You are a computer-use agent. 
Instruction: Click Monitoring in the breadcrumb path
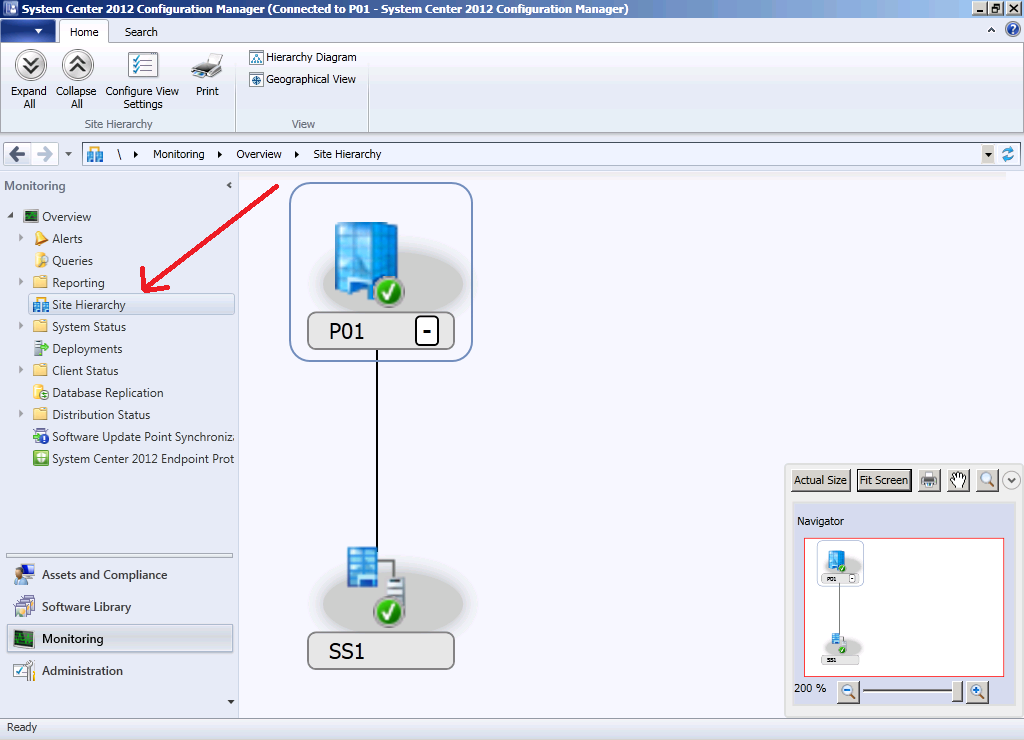pyautogui.click(x=178, y=154)
